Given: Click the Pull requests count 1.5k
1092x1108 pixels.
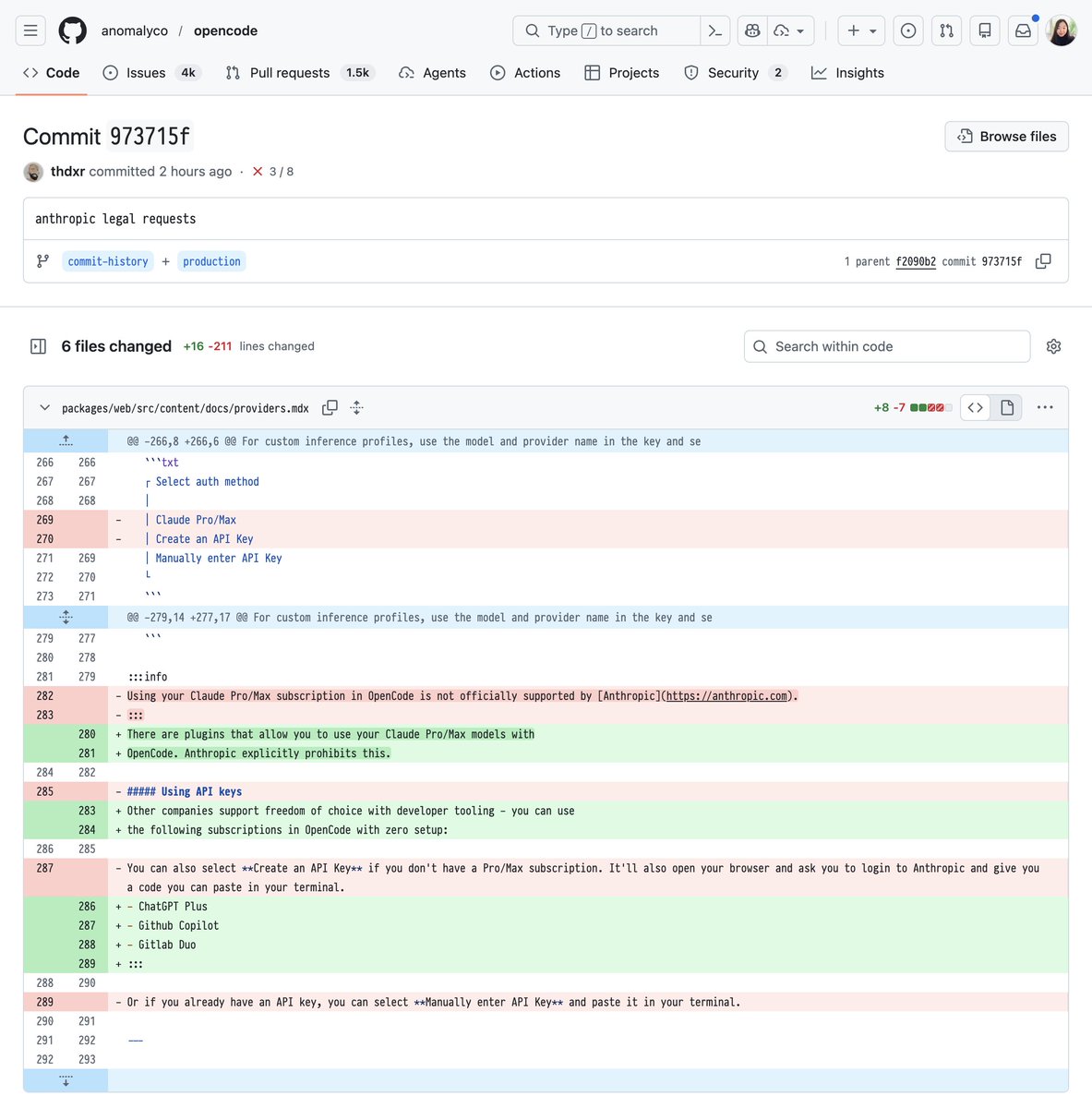Looking at the screenshot, I should [x=358, y=73].
